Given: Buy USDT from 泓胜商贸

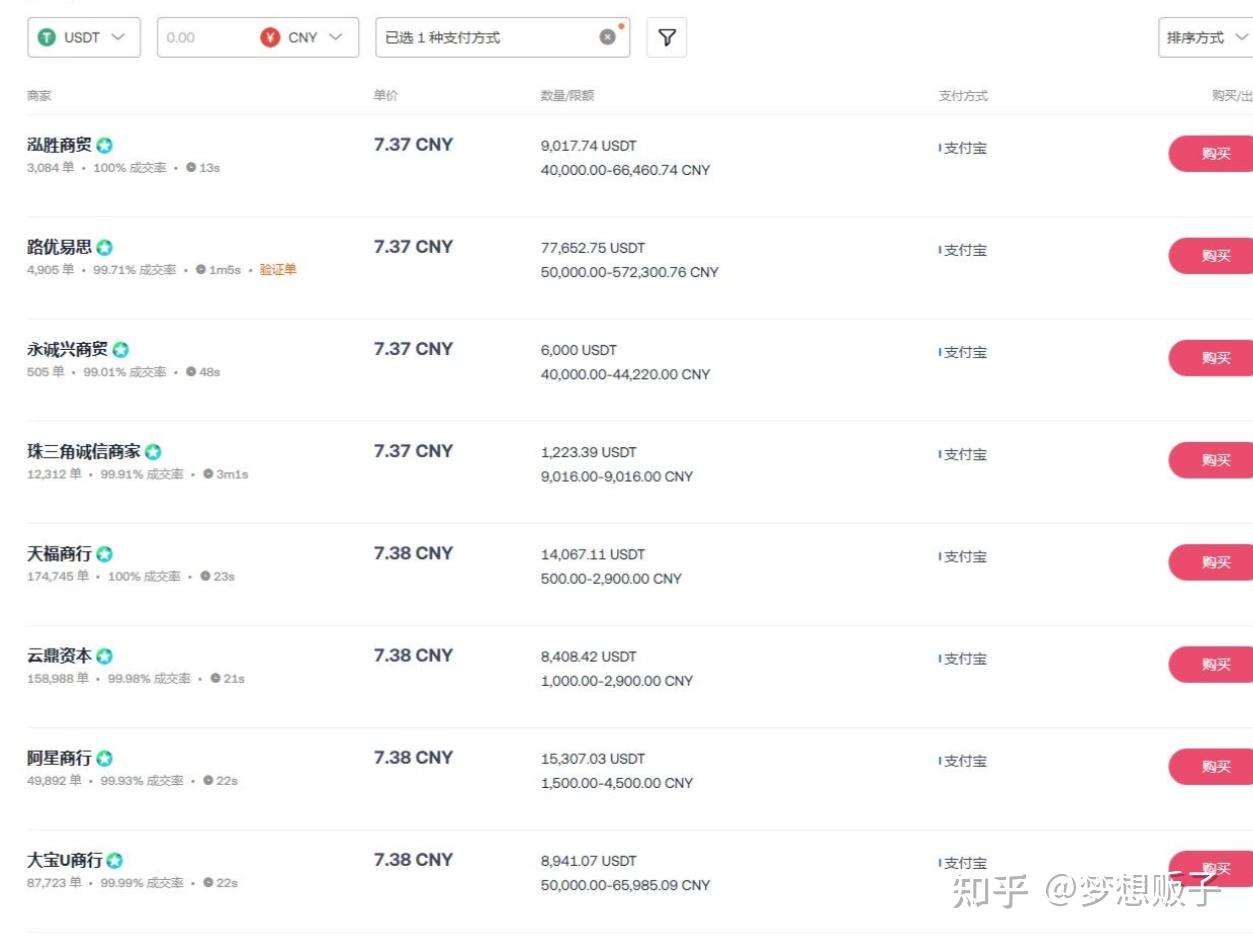Looking at the screenshot, I should coord(1214,154).
